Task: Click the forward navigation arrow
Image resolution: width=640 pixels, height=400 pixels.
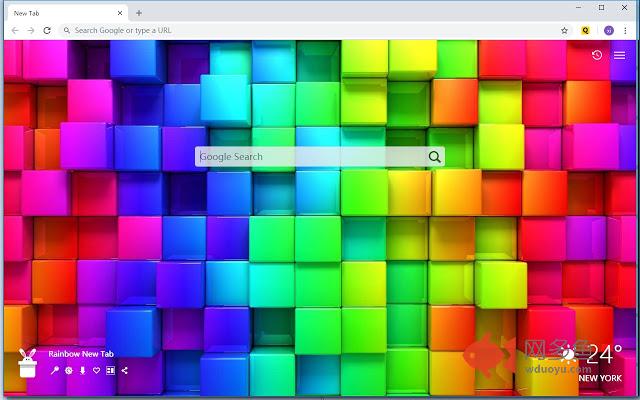Action: 31,31
